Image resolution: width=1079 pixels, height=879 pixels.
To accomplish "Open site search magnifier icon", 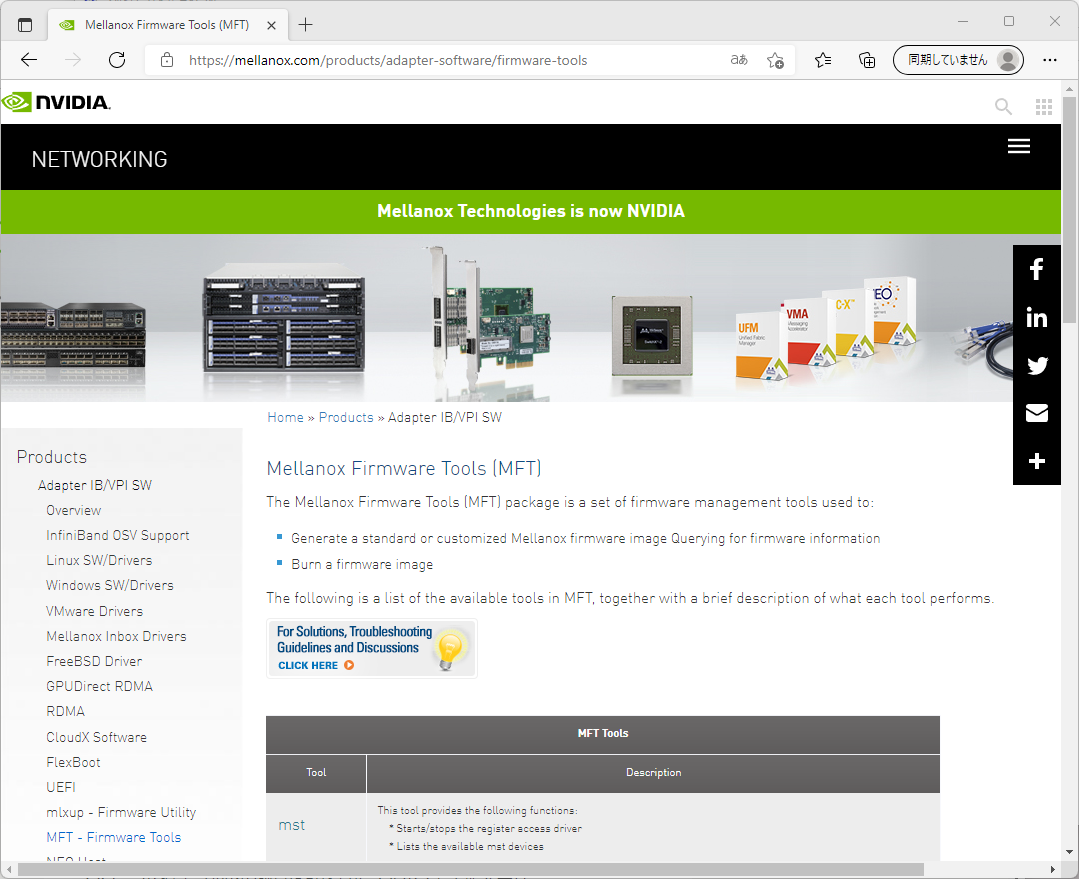I will coord(1003,107).
